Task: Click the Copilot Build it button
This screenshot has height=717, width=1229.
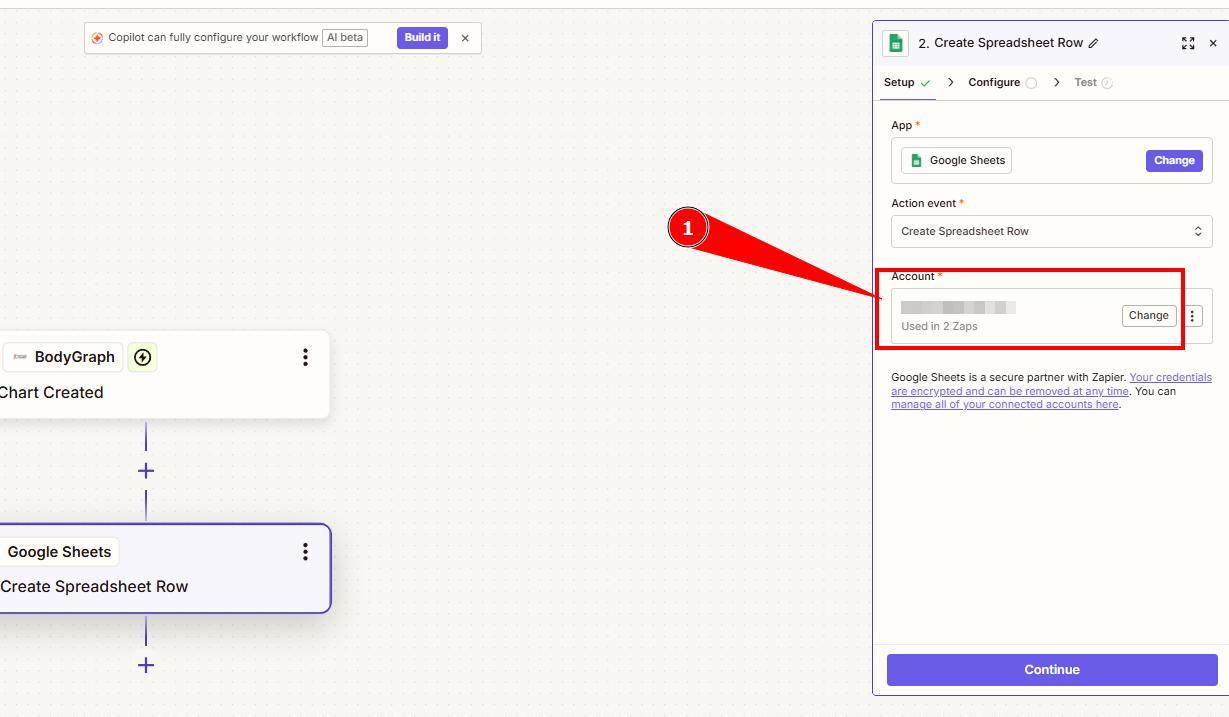Action: (422, 38)
